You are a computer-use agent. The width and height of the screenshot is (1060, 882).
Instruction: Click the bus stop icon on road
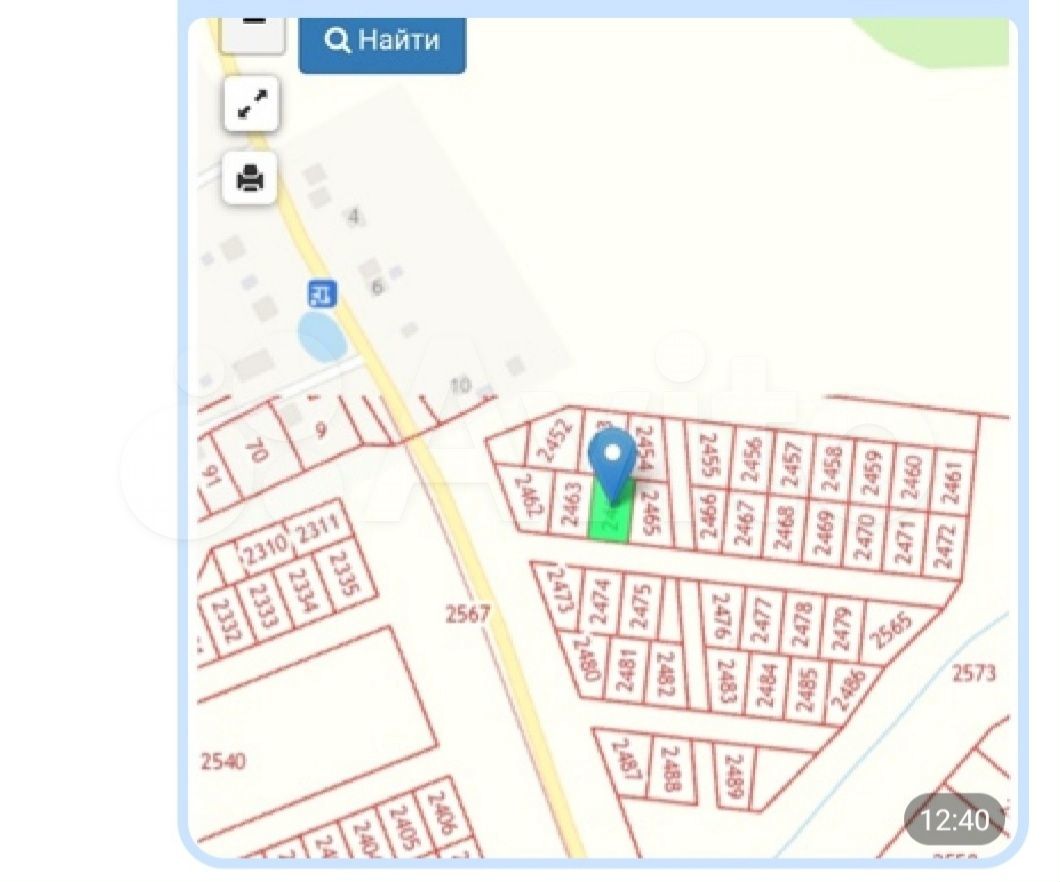(x=322, y=293)
